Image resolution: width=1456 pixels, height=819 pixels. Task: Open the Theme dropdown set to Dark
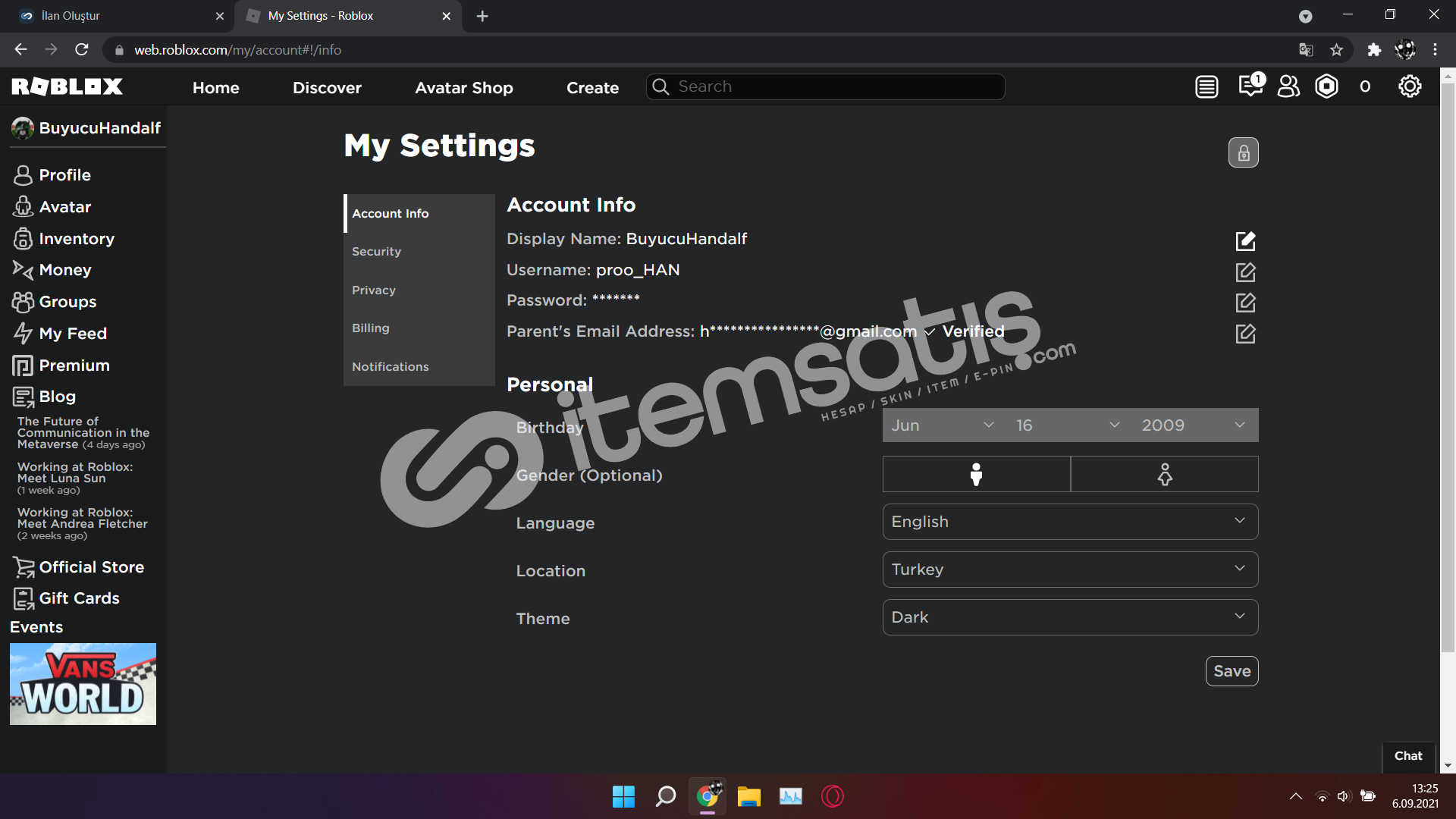1070,617
